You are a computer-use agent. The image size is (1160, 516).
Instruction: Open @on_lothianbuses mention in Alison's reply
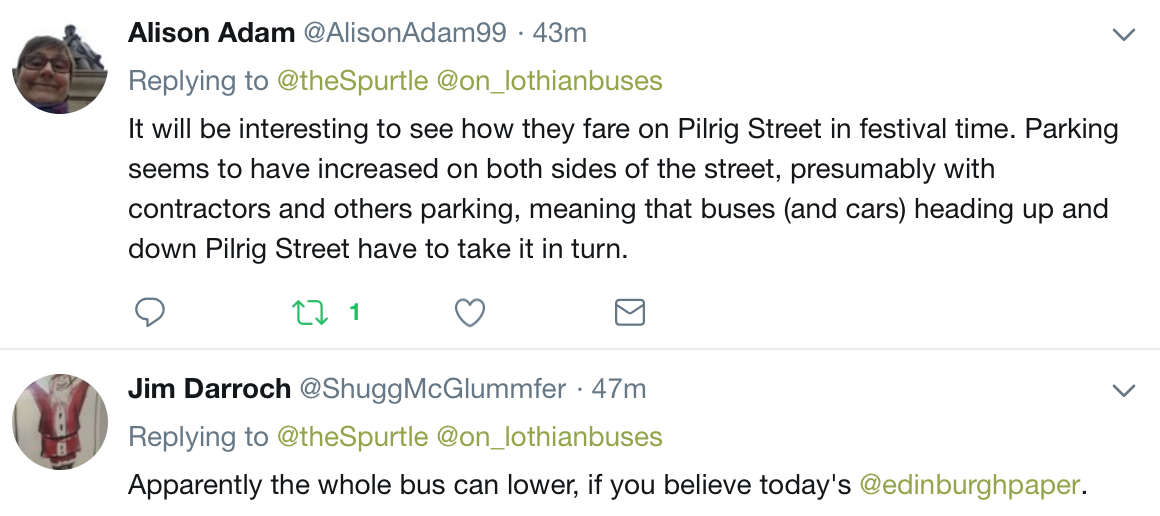(x=550, y=81)
